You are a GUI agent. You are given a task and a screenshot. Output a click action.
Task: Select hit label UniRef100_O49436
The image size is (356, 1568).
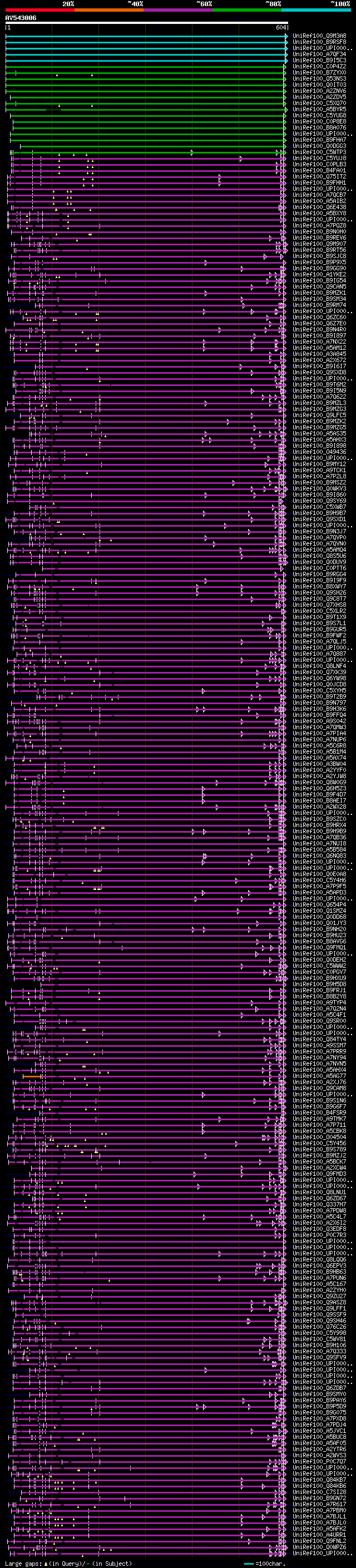(x=319, y=452)
